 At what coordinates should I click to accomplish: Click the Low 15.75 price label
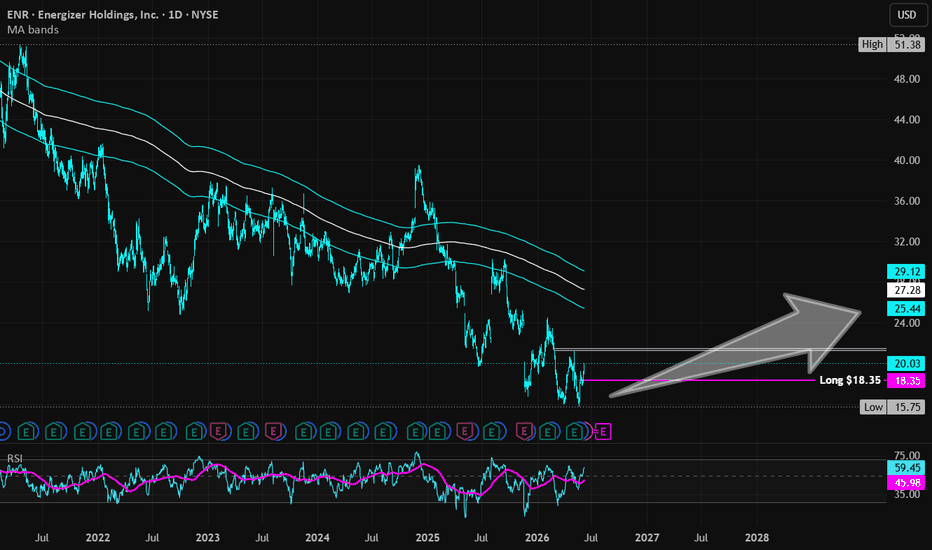[x=892, y=407]
